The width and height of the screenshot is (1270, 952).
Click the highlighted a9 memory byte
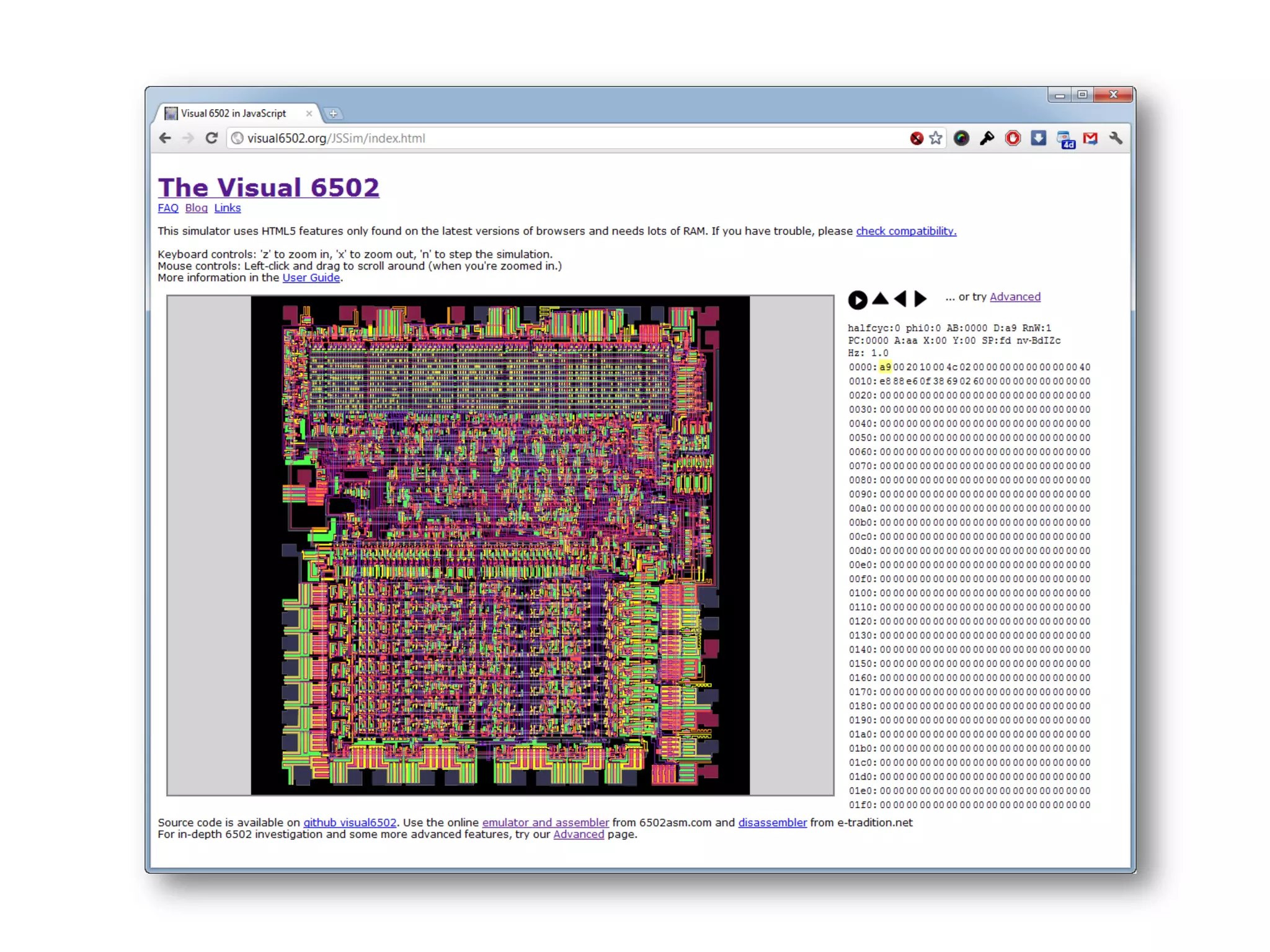pyautogui.click(x=885, y=368)
